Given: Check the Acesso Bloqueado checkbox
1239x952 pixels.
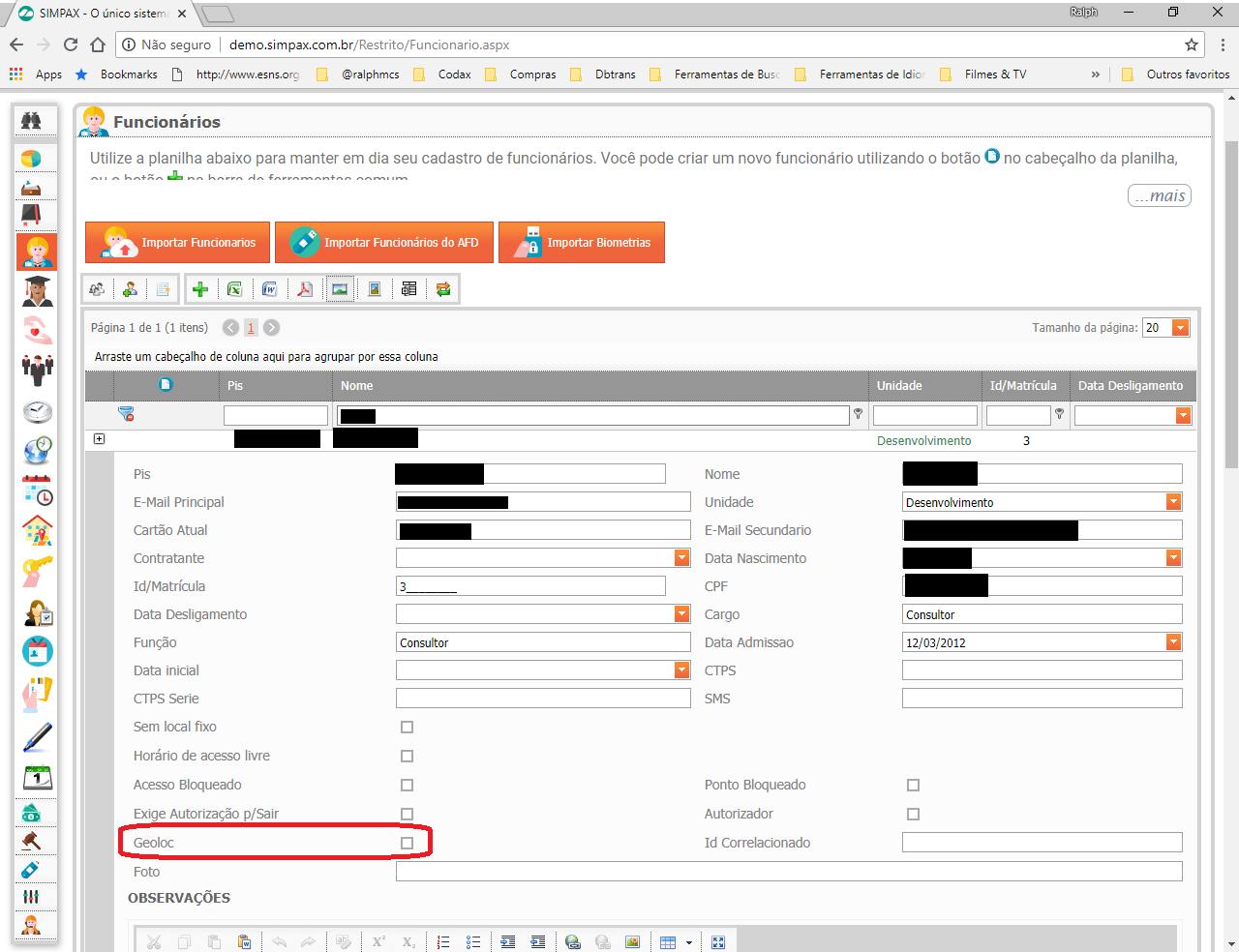Looking at the screenshot, I should (407, 785).
